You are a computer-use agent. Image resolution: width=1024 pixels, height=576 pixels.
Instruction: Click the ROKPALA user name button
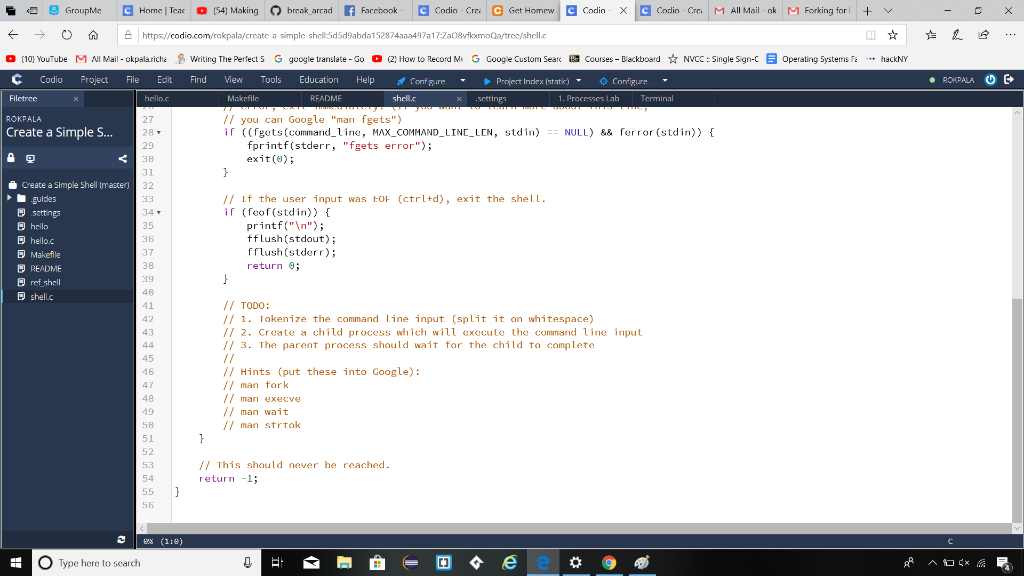coord(958,80)
